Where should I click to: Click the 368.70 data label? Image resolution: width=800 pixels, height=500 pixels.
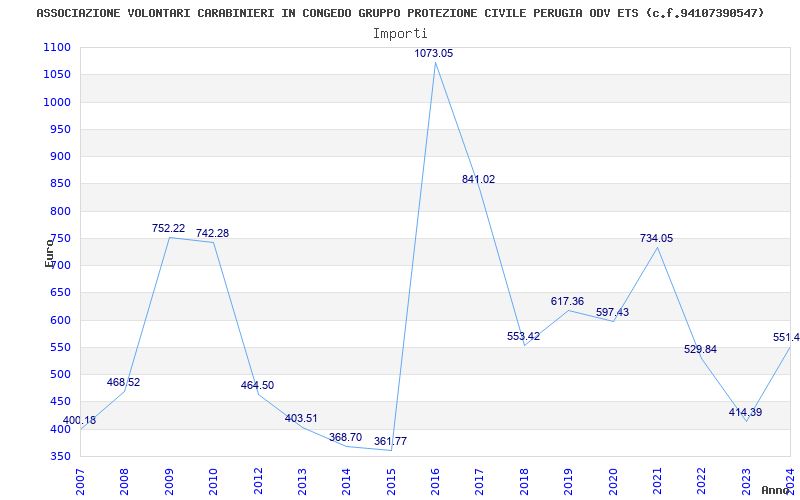tap(345, 437)
